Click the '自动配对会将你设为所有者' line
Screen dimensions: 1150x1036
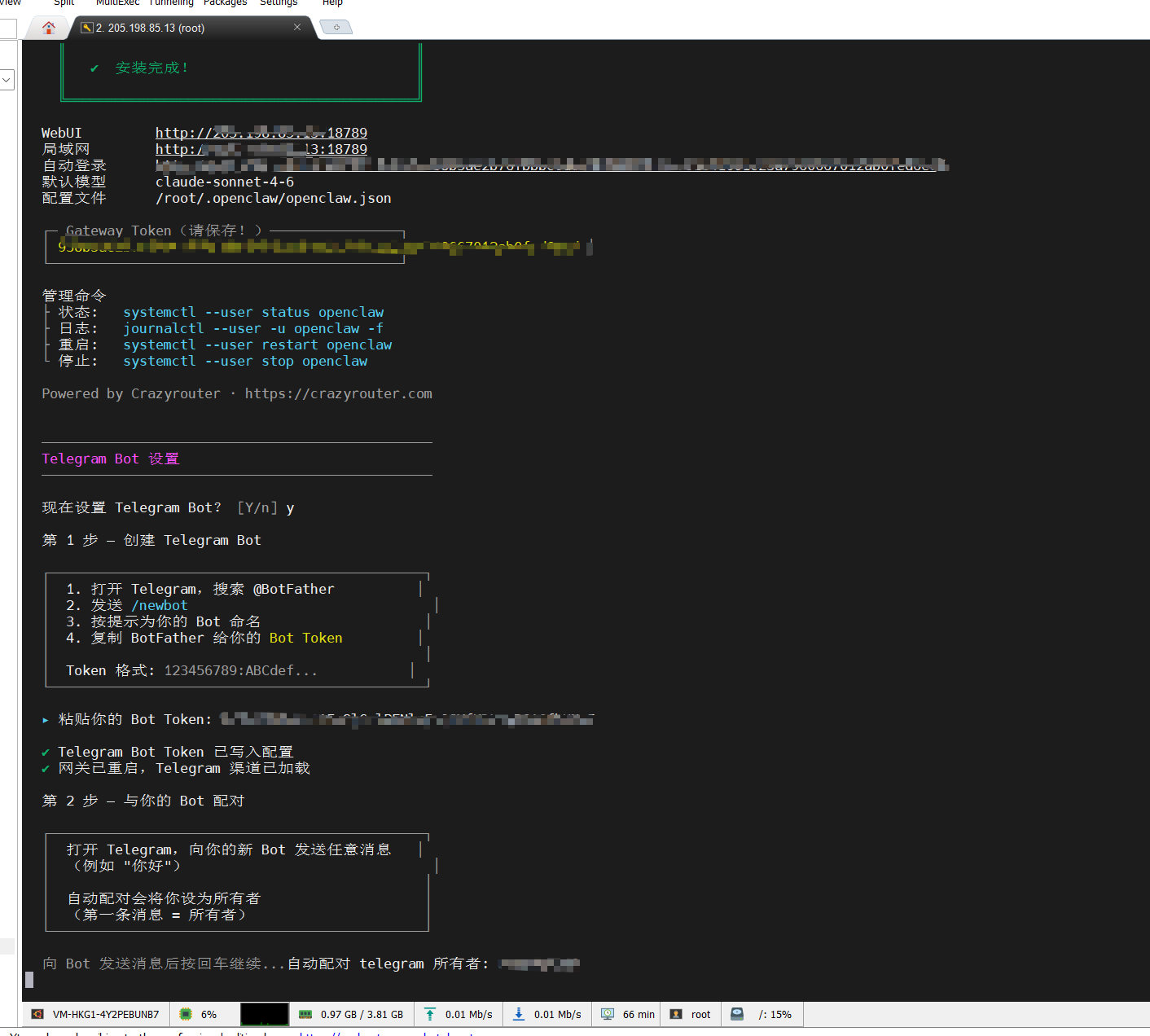[164, 898]
